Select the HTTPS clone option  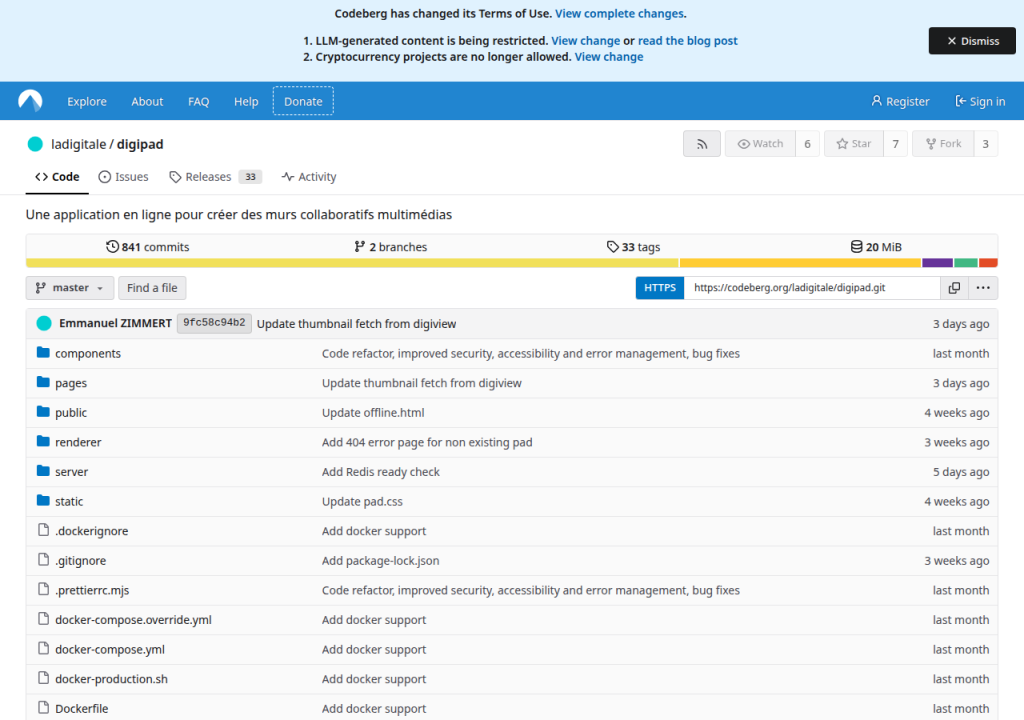point(660,287)
